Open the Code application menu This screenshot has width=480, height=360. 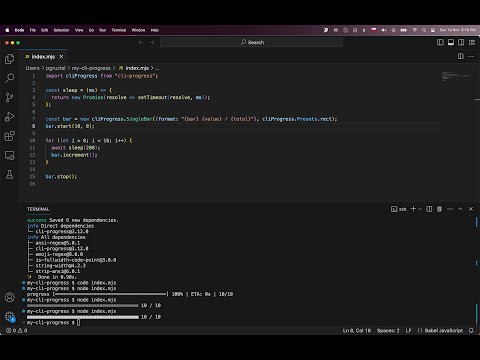click(19, 30)
